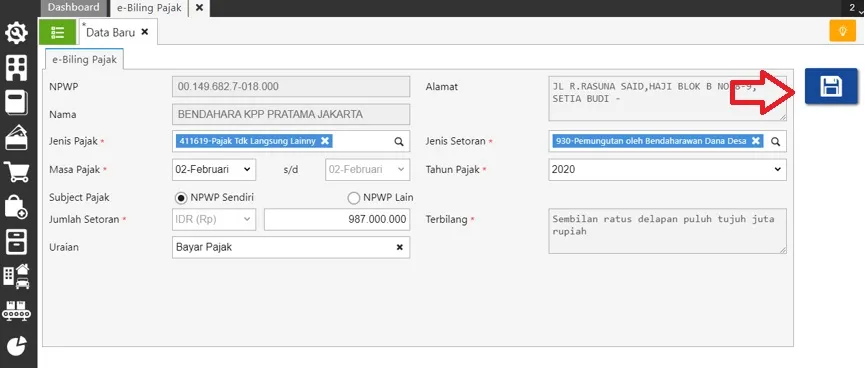865x371 pixels.
Task: Close the e-Biling Pajak top tab
Action: (199, 8)
